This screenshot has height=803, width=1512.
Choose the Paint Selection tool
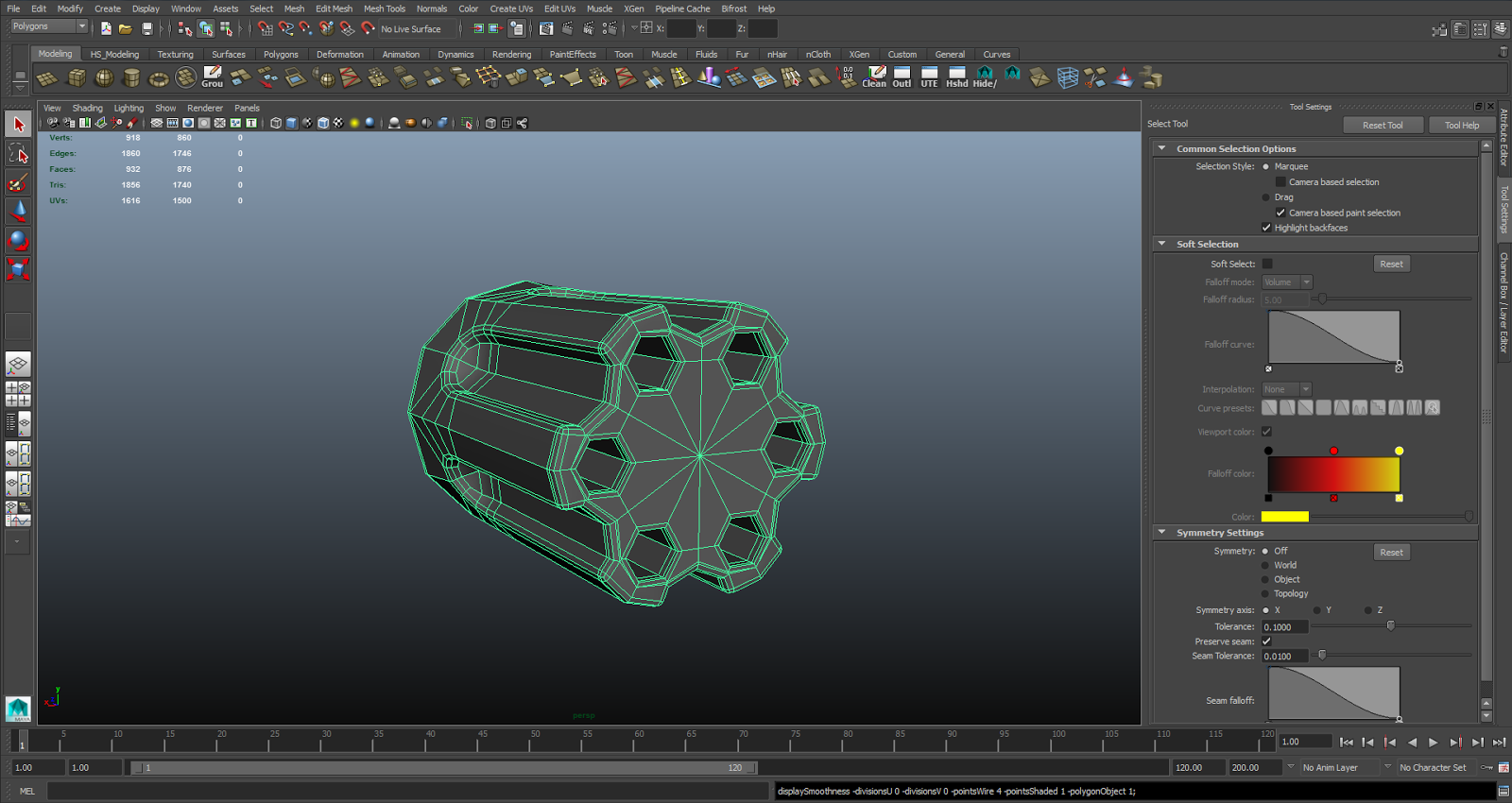click(18, 182)
